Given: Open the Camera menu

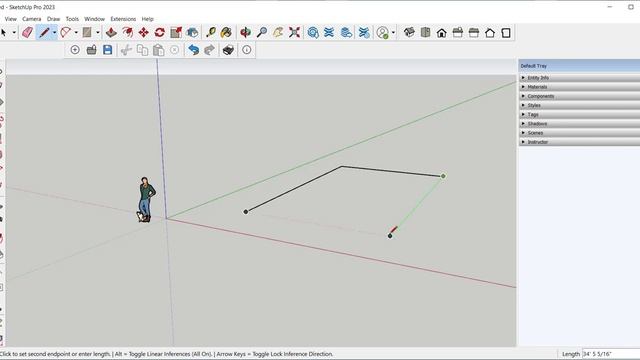Looking at the screenshot, I should click(x=31, y=19).
